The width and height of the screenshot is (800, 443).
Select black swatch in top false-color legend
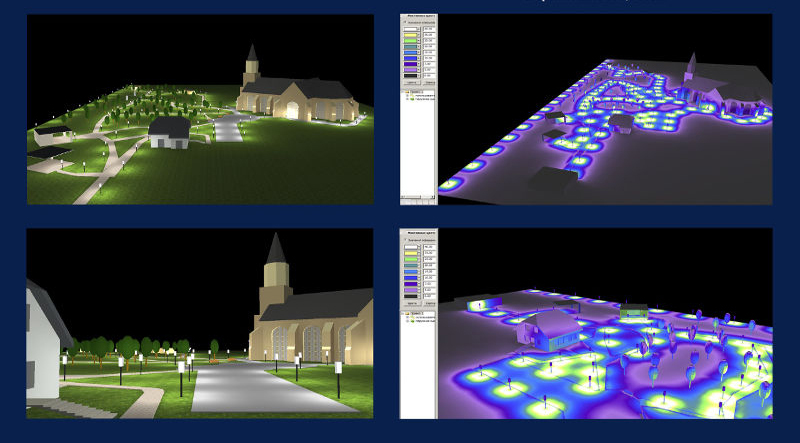[x=410, y=76]
